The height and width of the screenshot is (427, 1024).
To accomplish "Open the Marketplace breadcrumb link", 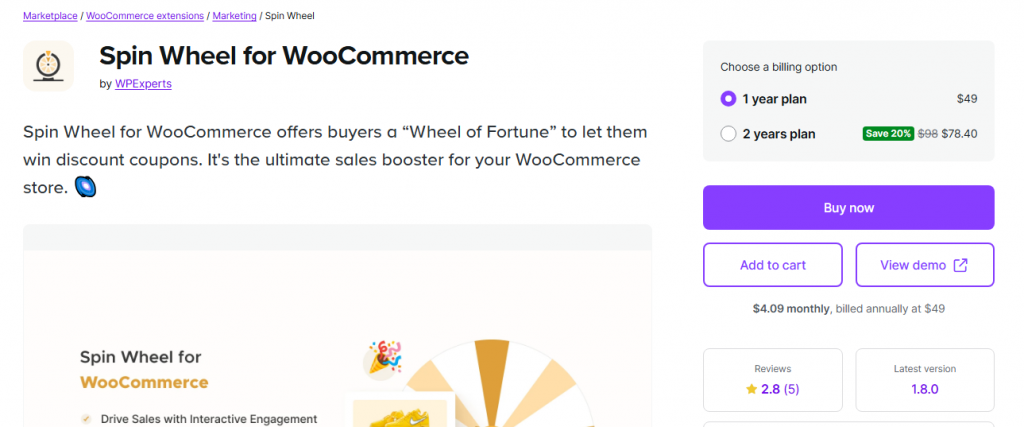I will [50, 16].
